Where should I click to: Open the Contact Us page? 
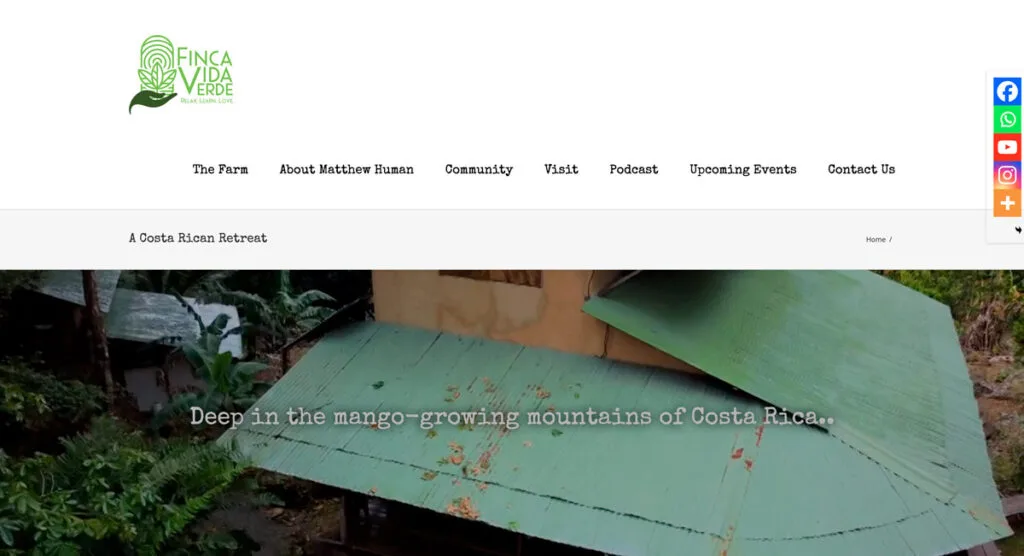861,169
